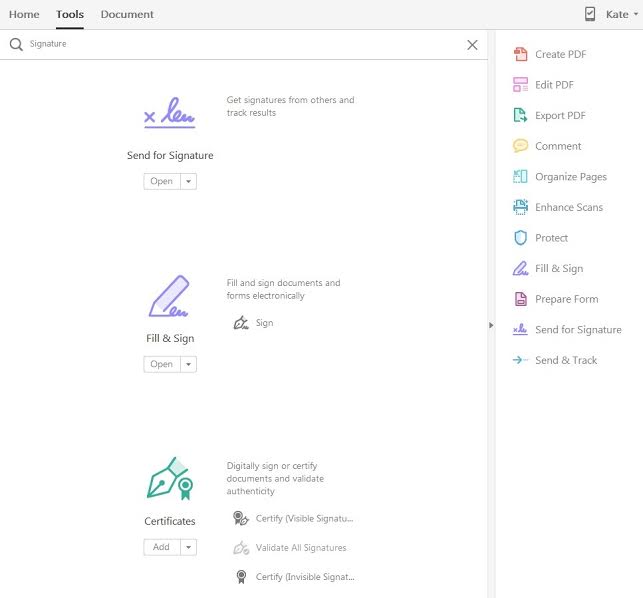Click the large Certificates pen nib icon
The image size is (643, 598).
click(x=170, y=478)
